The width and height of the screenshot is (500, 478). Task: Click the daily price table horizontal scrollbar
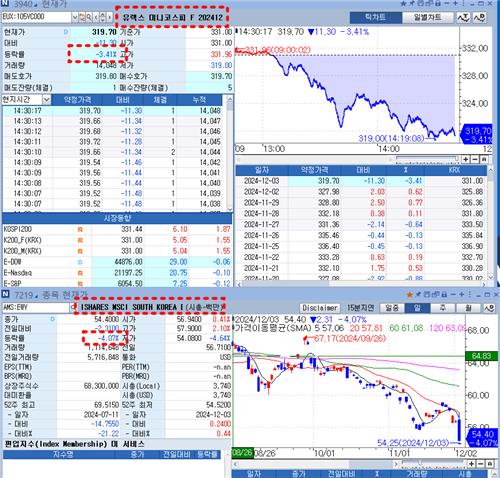click(x=361, y=284)
